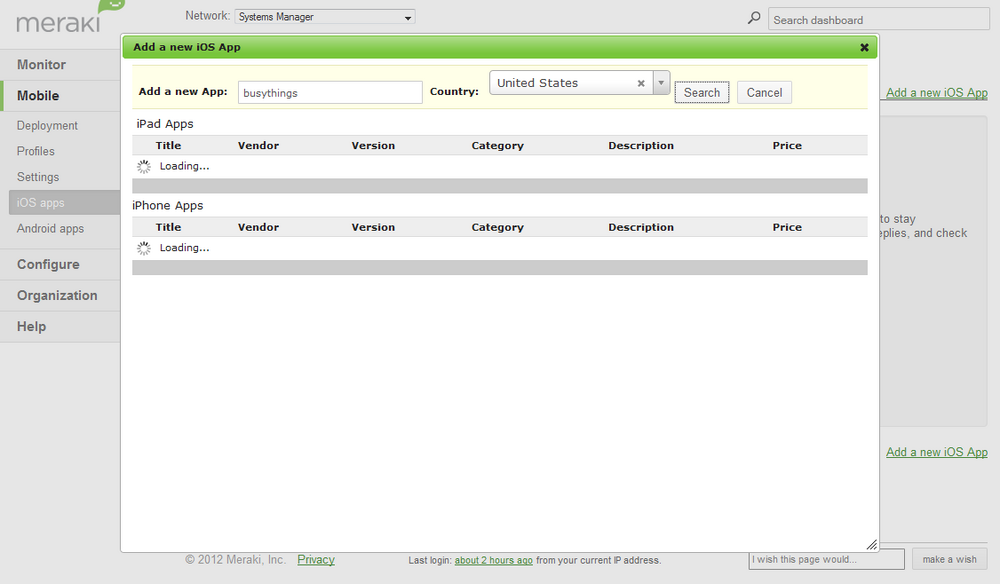The image size is (1000, 584).
Task: Click the Meraki logo
Action: coord(70,18)
